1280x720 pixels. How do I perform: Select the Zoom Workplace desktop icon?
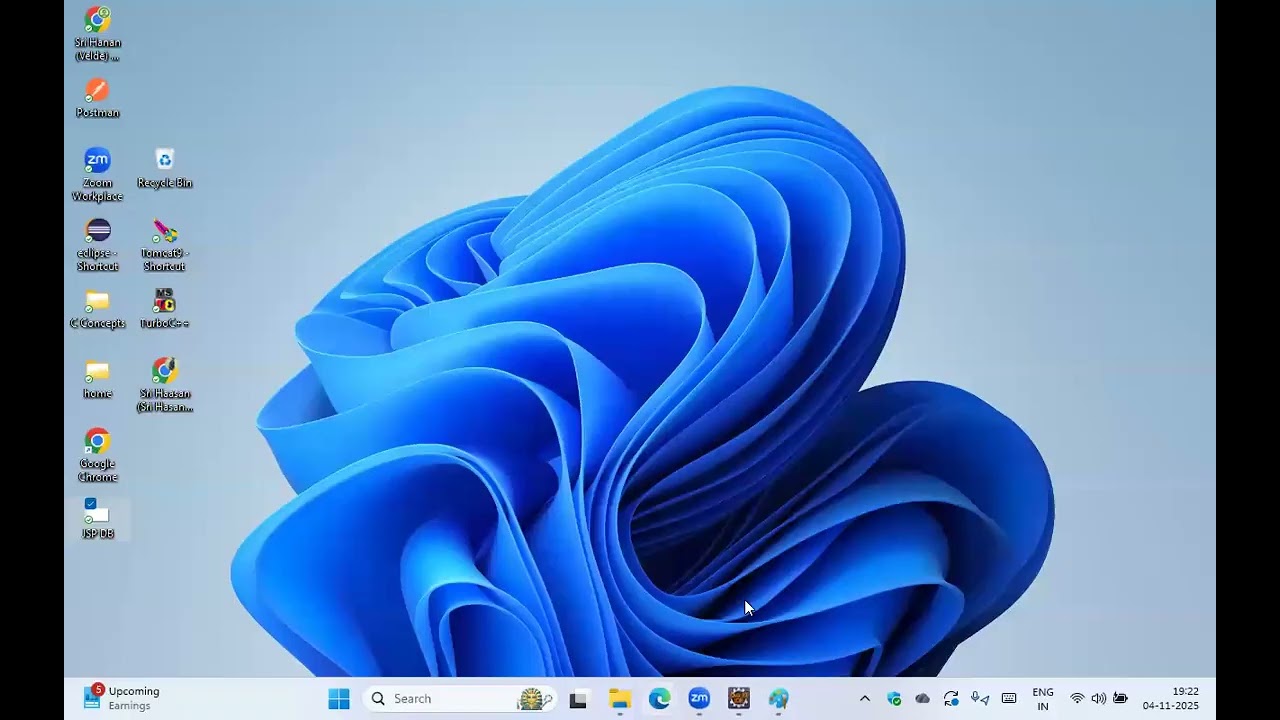click(97, 174)
